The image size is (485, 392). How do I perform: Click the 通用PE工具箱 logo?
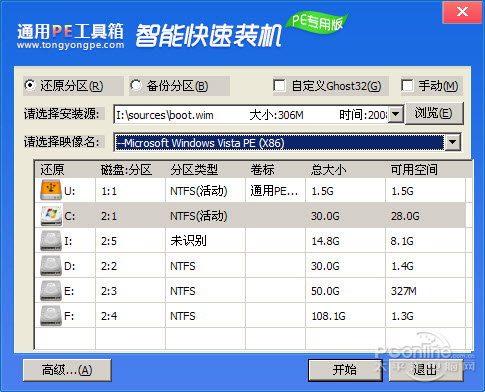[70, 36]
